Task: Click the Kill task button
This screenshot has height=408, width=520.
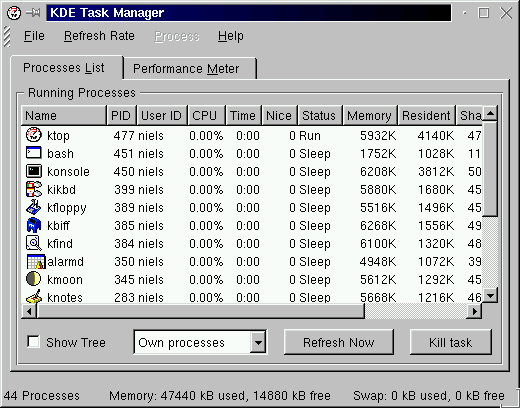Action: click(x=451, y=342)
